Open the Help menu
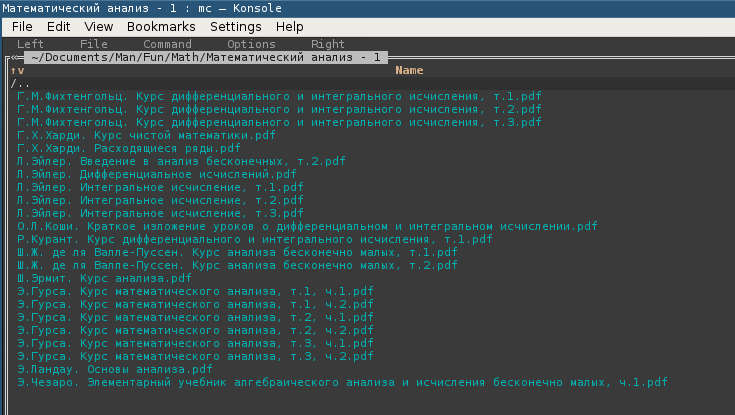 pos(289,27)
